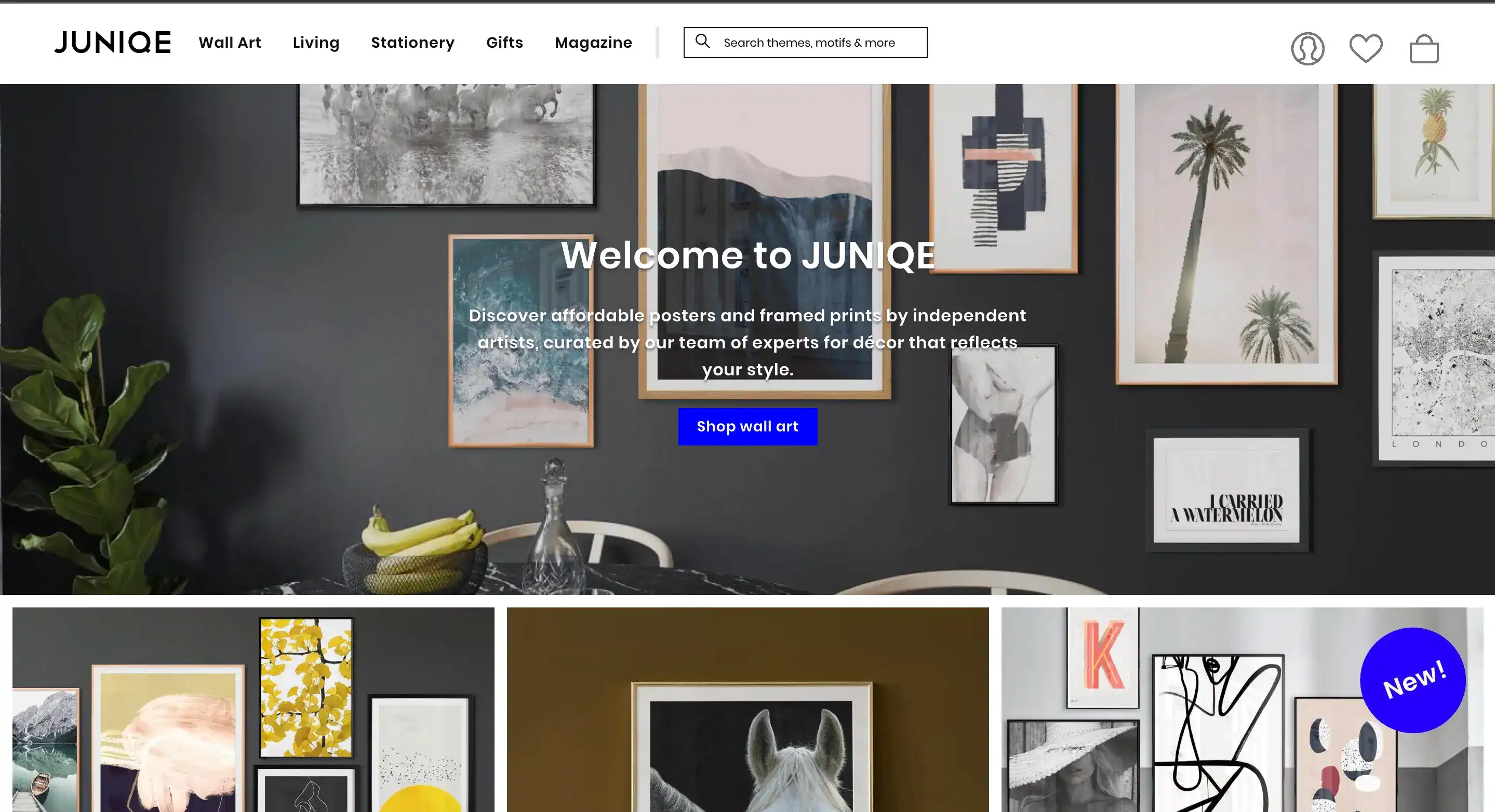Viewport: 1495px width, 812px height.
Task: Click the Shop wall art button
Action: (x=747, y=426)
